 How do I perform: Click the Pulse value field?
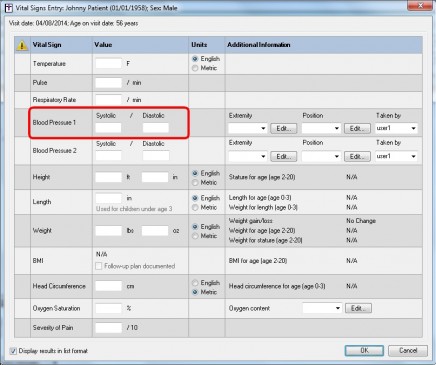tap(109, 83)
